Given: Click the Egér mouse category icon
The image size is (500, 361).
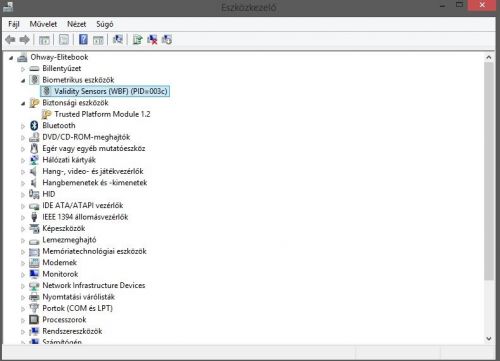Looking at the screenshot, I should point(34,148).
